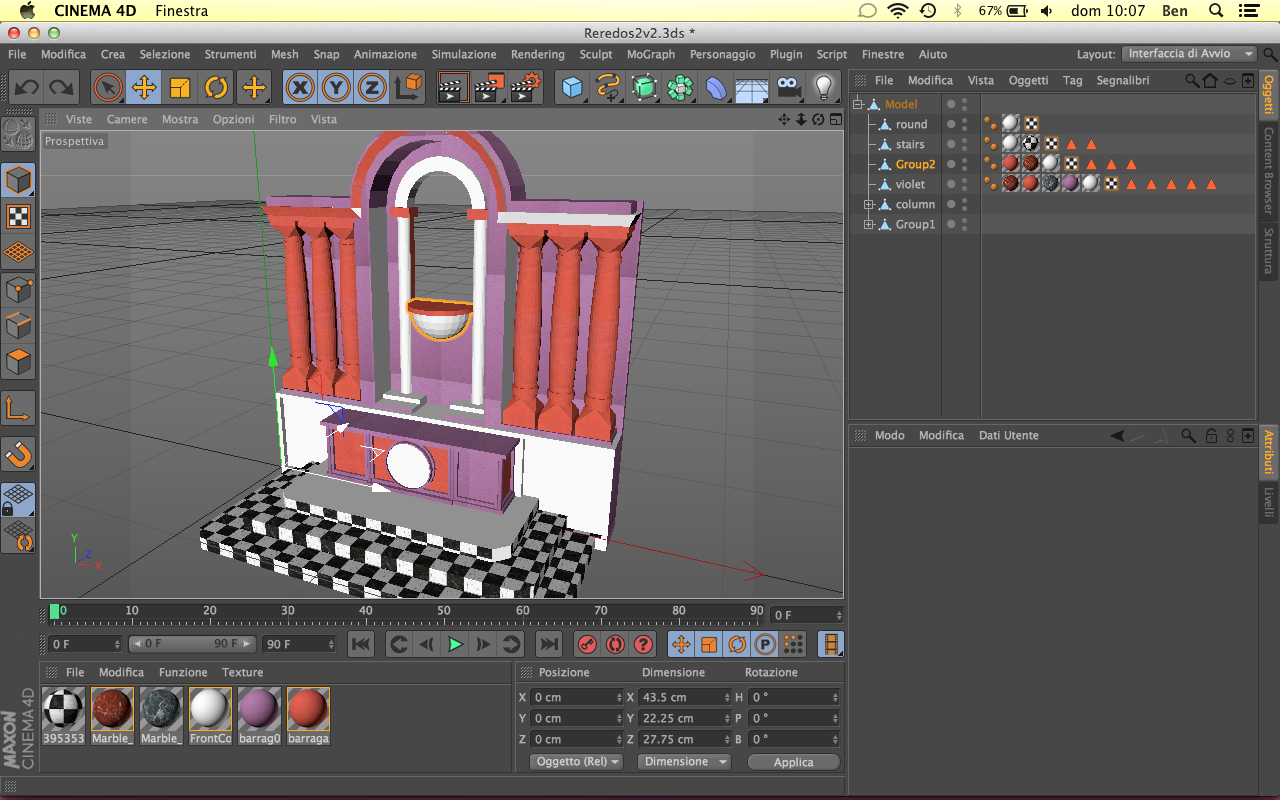Add a Cube primitive object

click(x=572, y=88)
